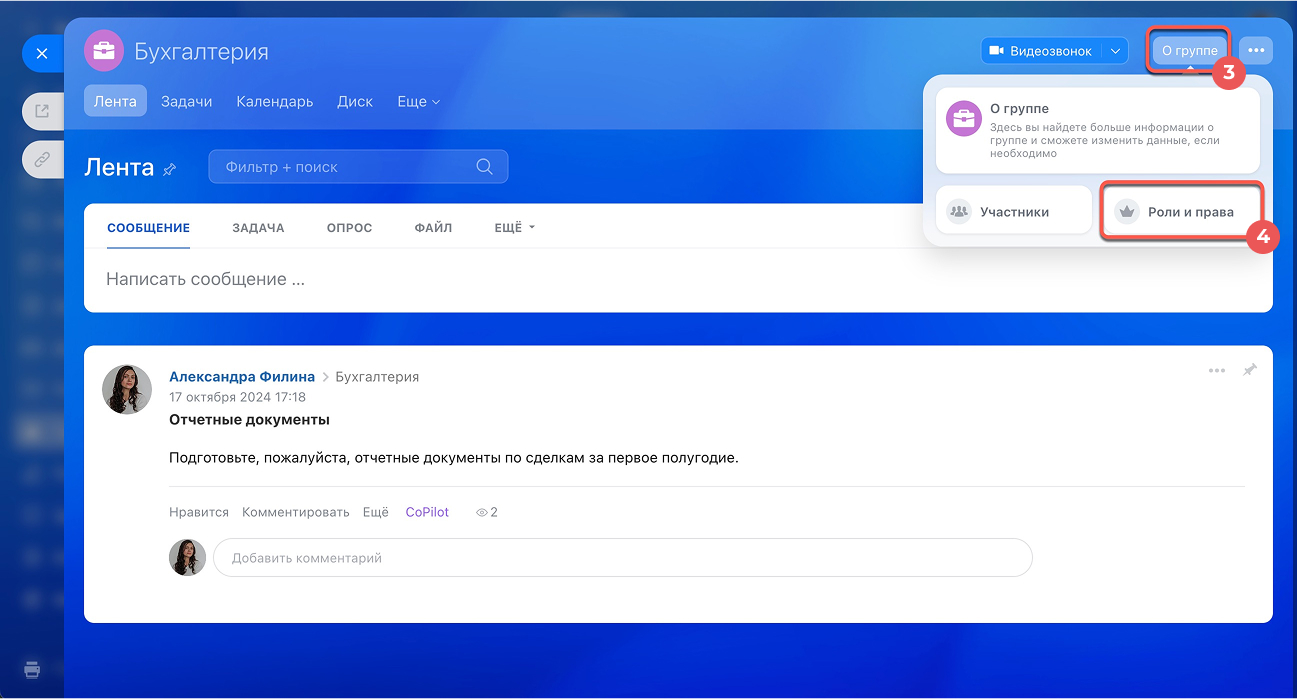Expand the Видеозвонок dropdown arrow

coord(1115,51)
